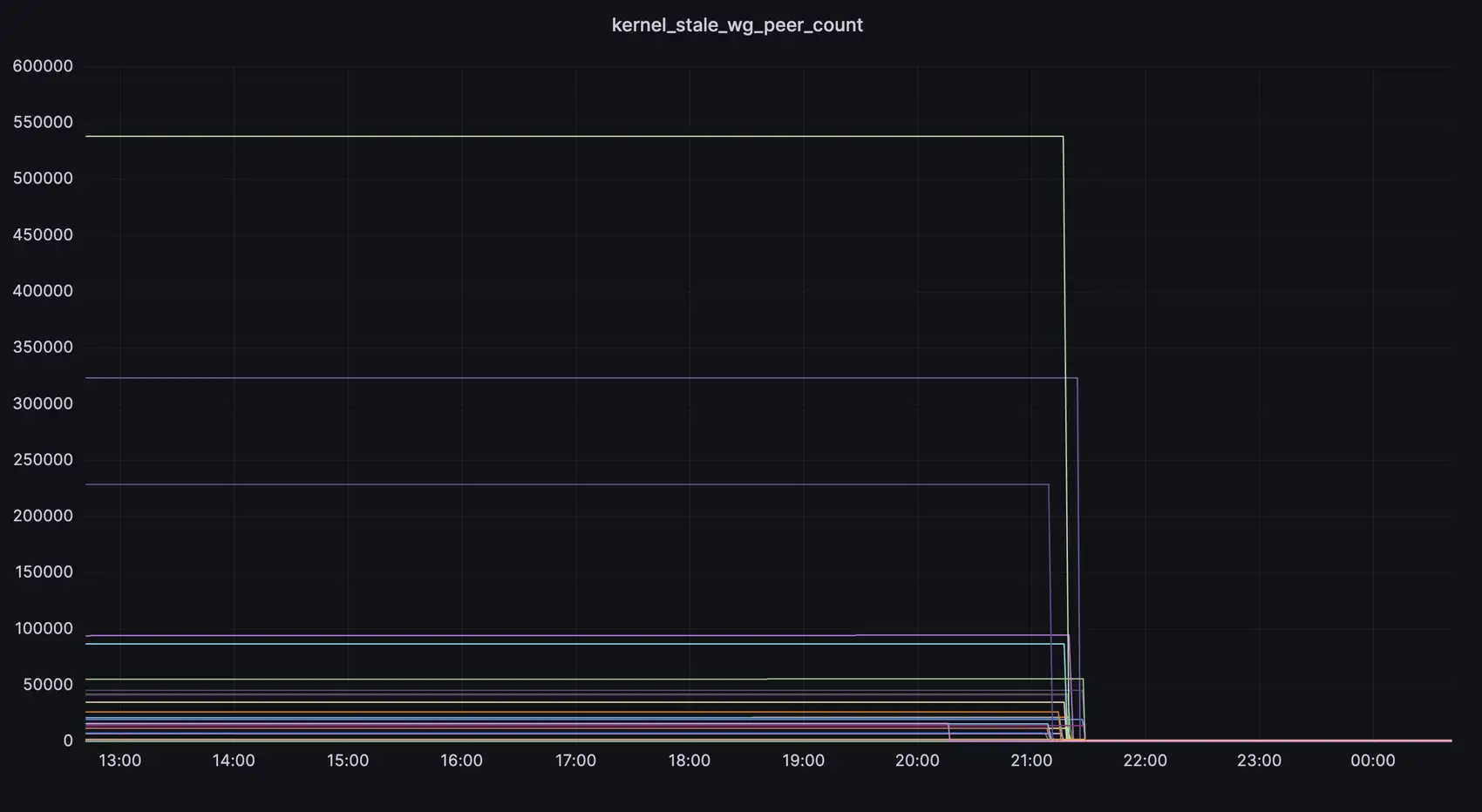Screen dimensions: 1482x812
Task: Click the purple series line near 228000
Action: tap(575, 484)
